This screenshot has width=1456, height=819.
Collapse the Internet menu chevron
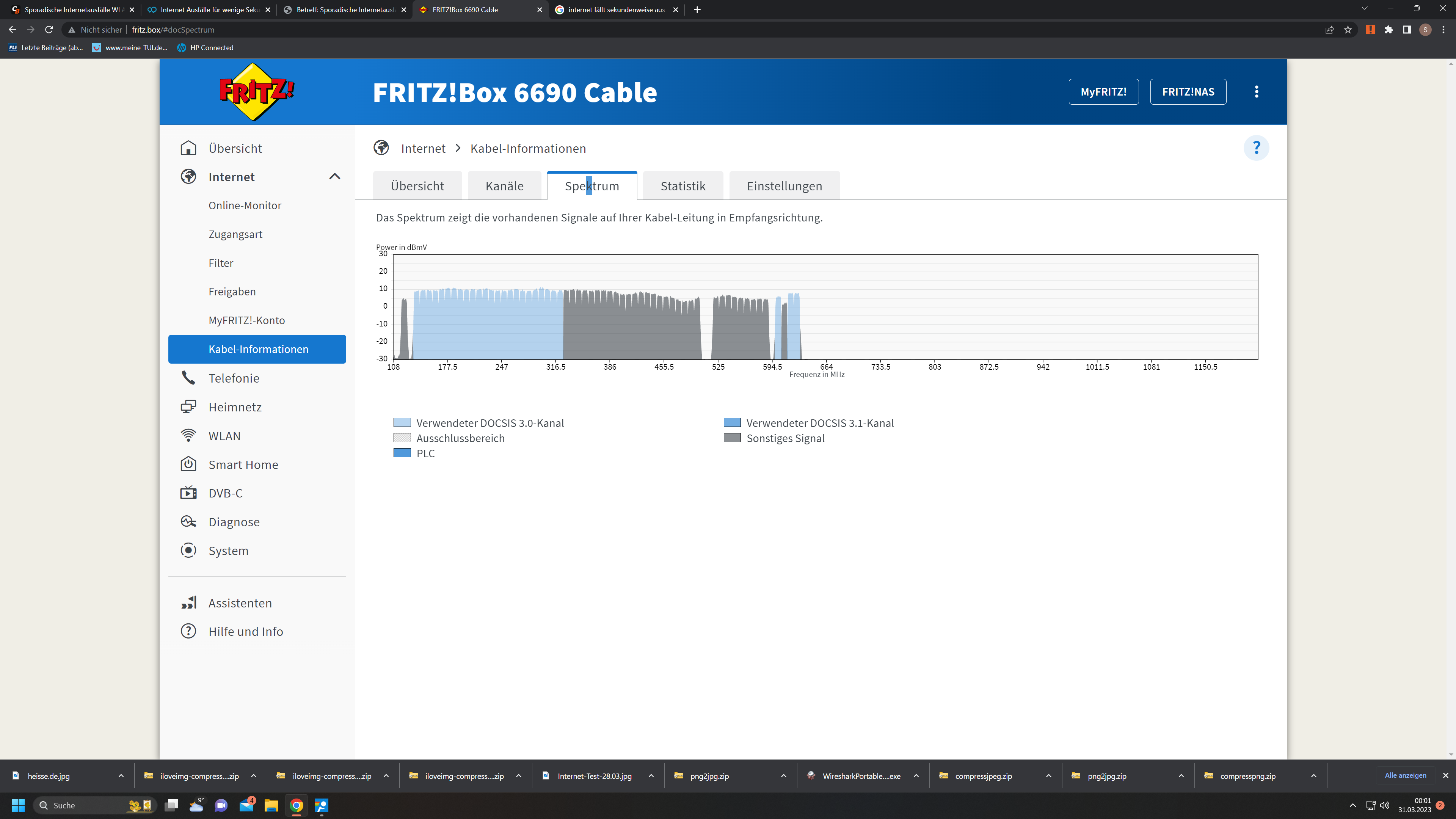click(x=334, y=177)
